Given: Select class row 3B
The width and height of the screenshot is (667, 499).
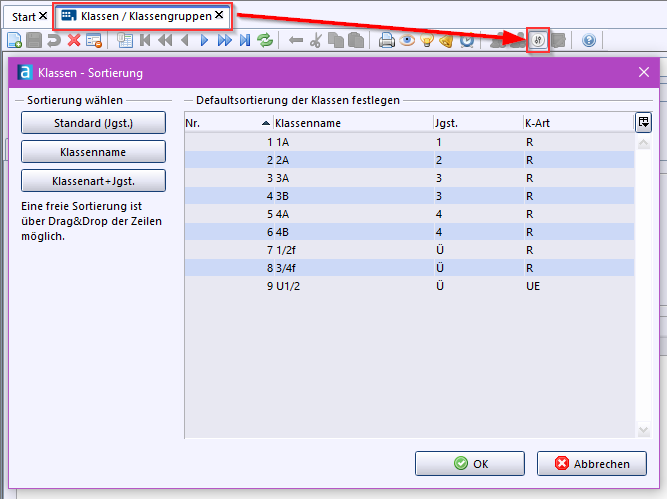Looking at the screenshot, I should [x=409, y=196].
